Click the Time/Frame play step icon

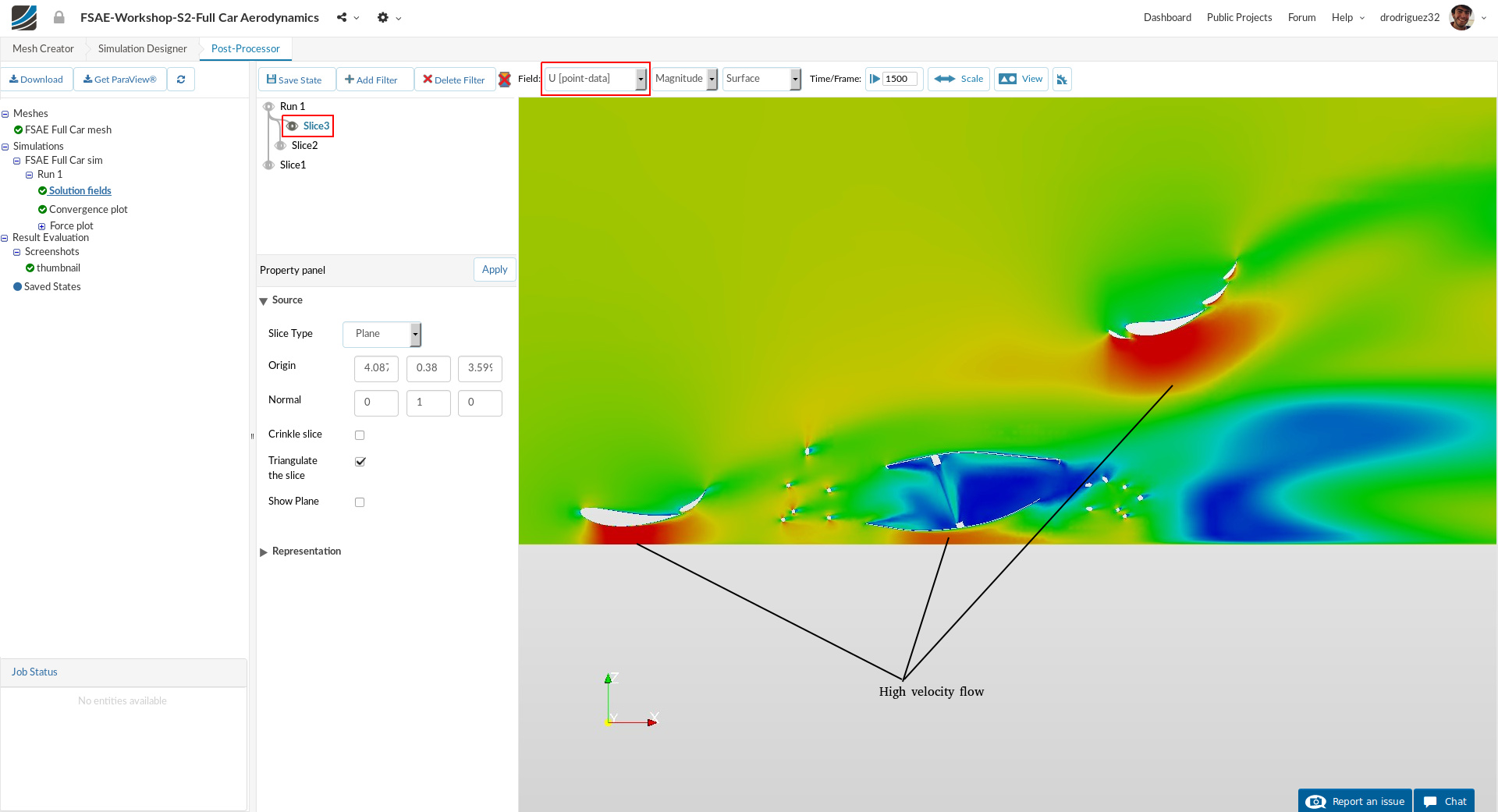click(x=875, y=79)
